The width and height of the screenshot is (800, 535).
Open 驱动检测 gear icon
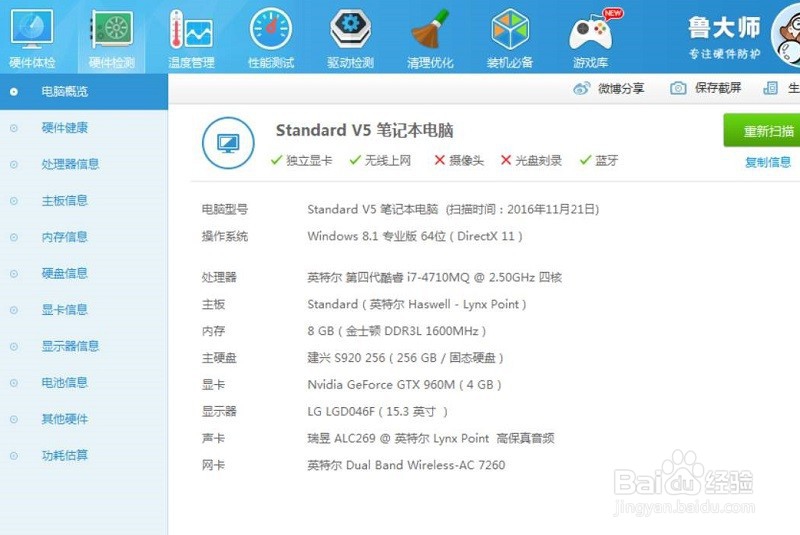(351, 29)
